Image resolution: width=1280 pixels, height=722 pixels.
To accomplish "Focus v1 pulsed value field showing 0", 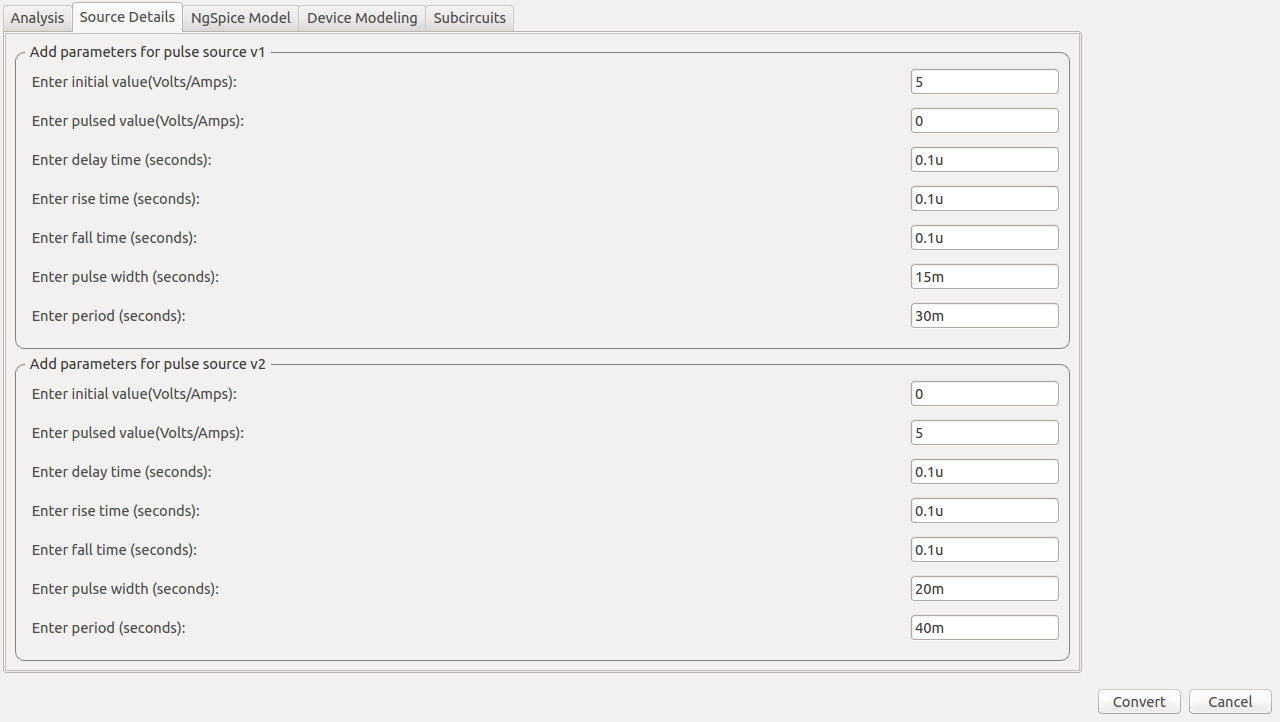I will tap(984, 121).
